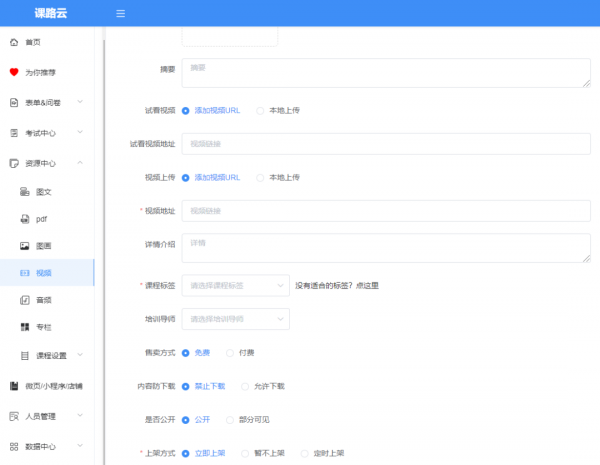600x465 pixels.
Task: Click the 表单&问卷 form icon
Action: click(x=14, y=103)
